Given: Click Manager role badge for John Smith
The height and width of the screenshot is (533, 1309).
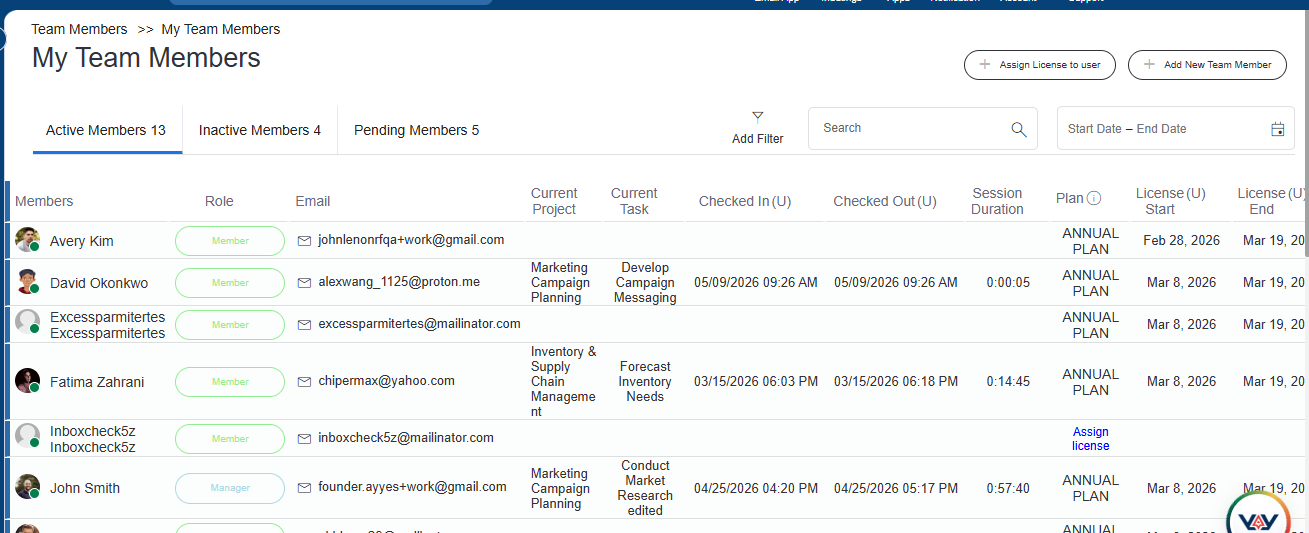Looking at the screenshot, I should 230,488.
